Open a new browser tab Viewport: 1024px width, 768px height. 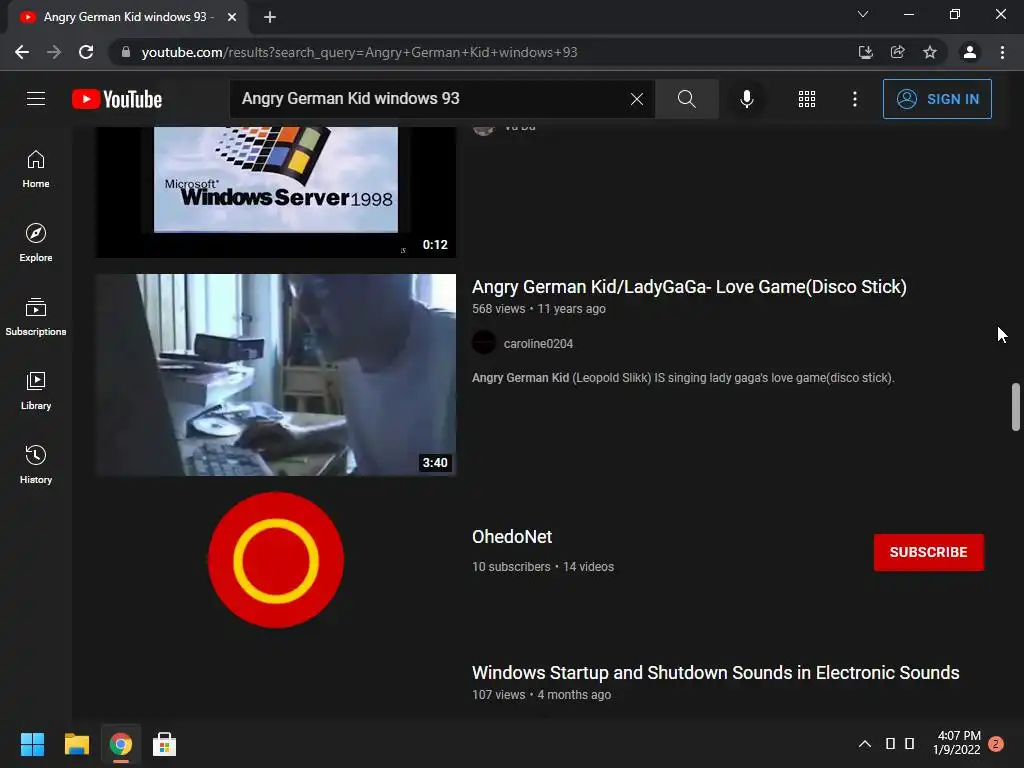pyautogui.click(x=270, y=17)
